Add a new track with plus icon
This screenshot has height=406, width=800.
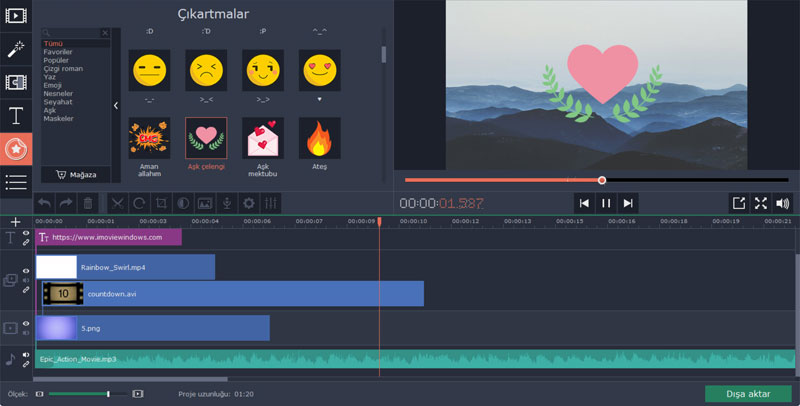[x=15, y=222]
